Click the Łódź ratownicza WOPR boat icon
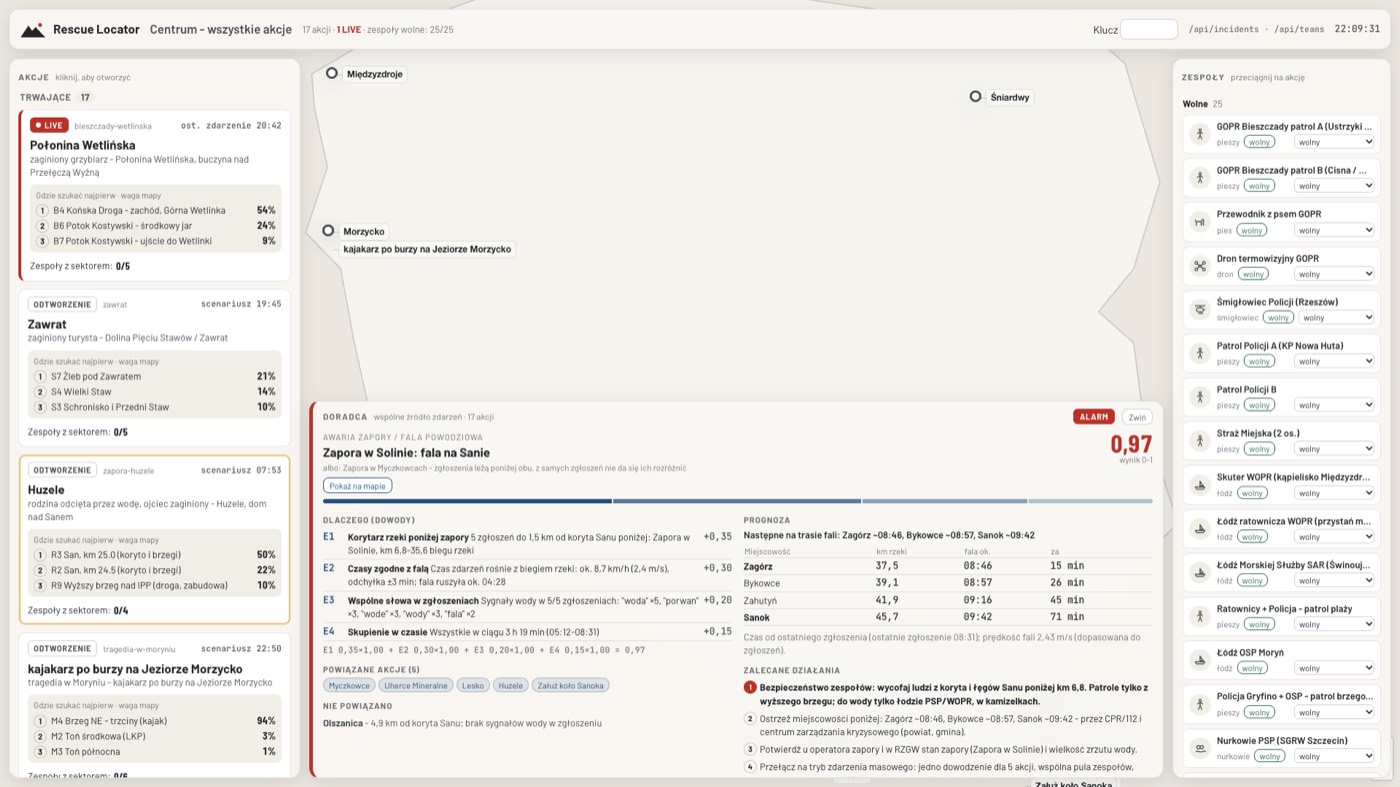 [x=1199, y=528]
